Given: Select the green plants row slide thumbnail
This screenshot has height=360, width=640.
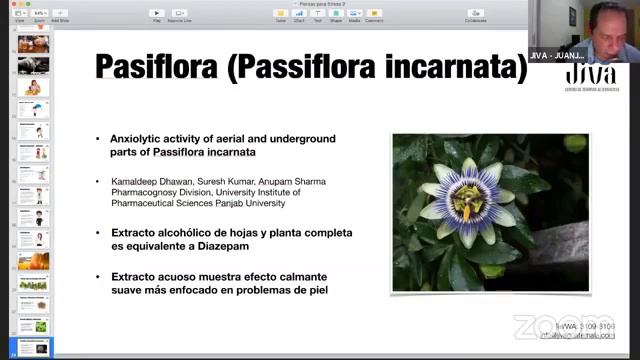Looking at the screenshot, I should click(x=33, y=283).
